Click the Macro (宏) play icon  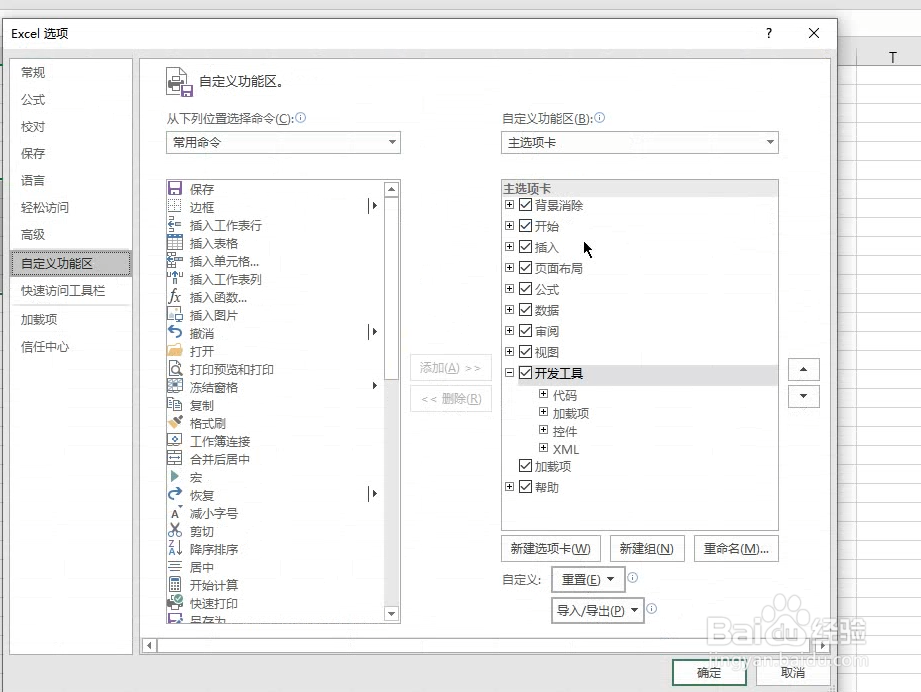[x=175, y=476]
